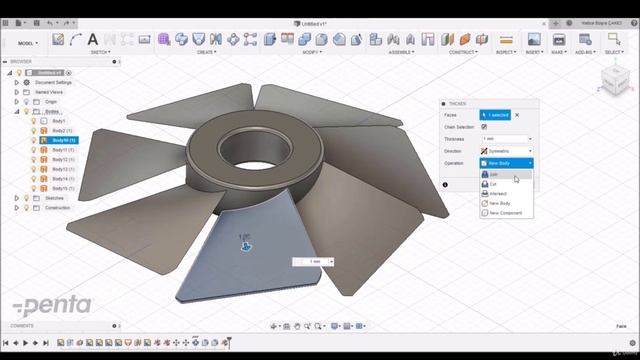Click the 3D Print icon in Make
The image size is (640, 360).
pyautogui.click(x=559, y=40)
